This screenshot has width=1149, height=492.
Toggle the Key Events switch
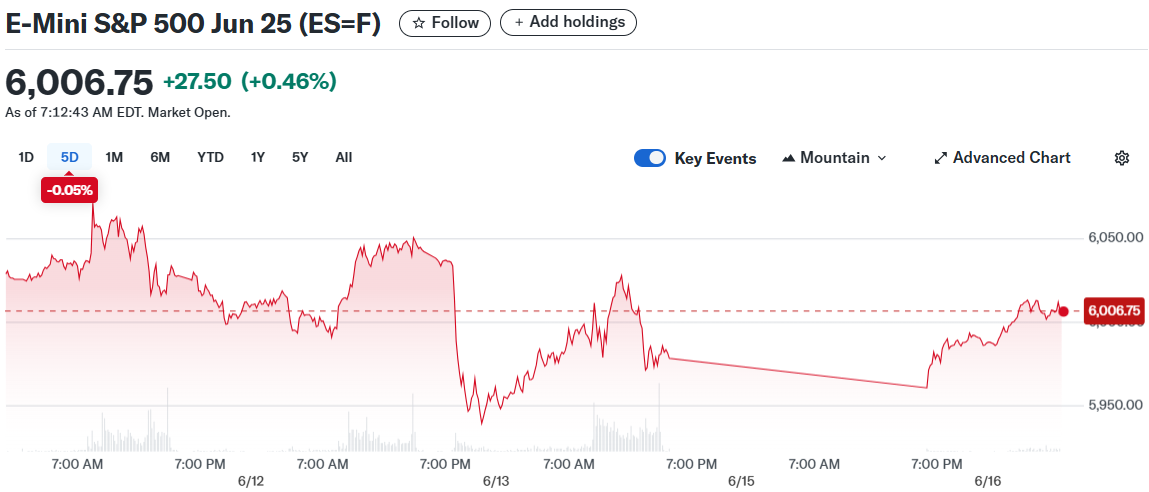tap(649, 158)
